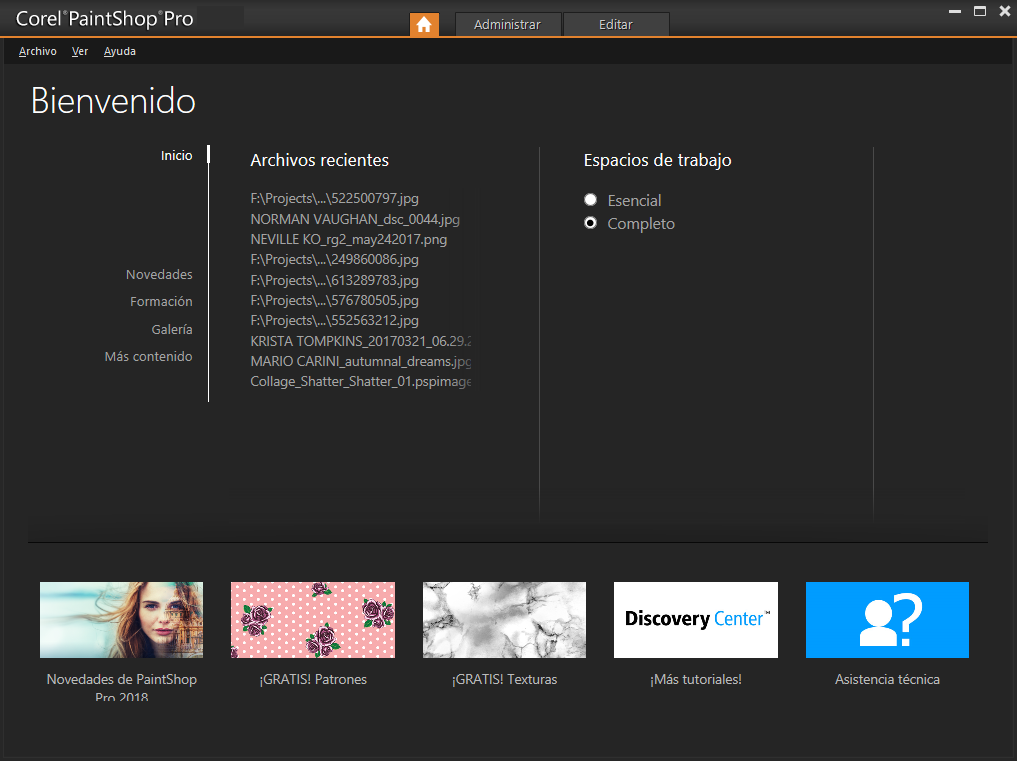Switch to the Administrar tab
This screenshot has height=761, width=1017.
coord(508,25)
